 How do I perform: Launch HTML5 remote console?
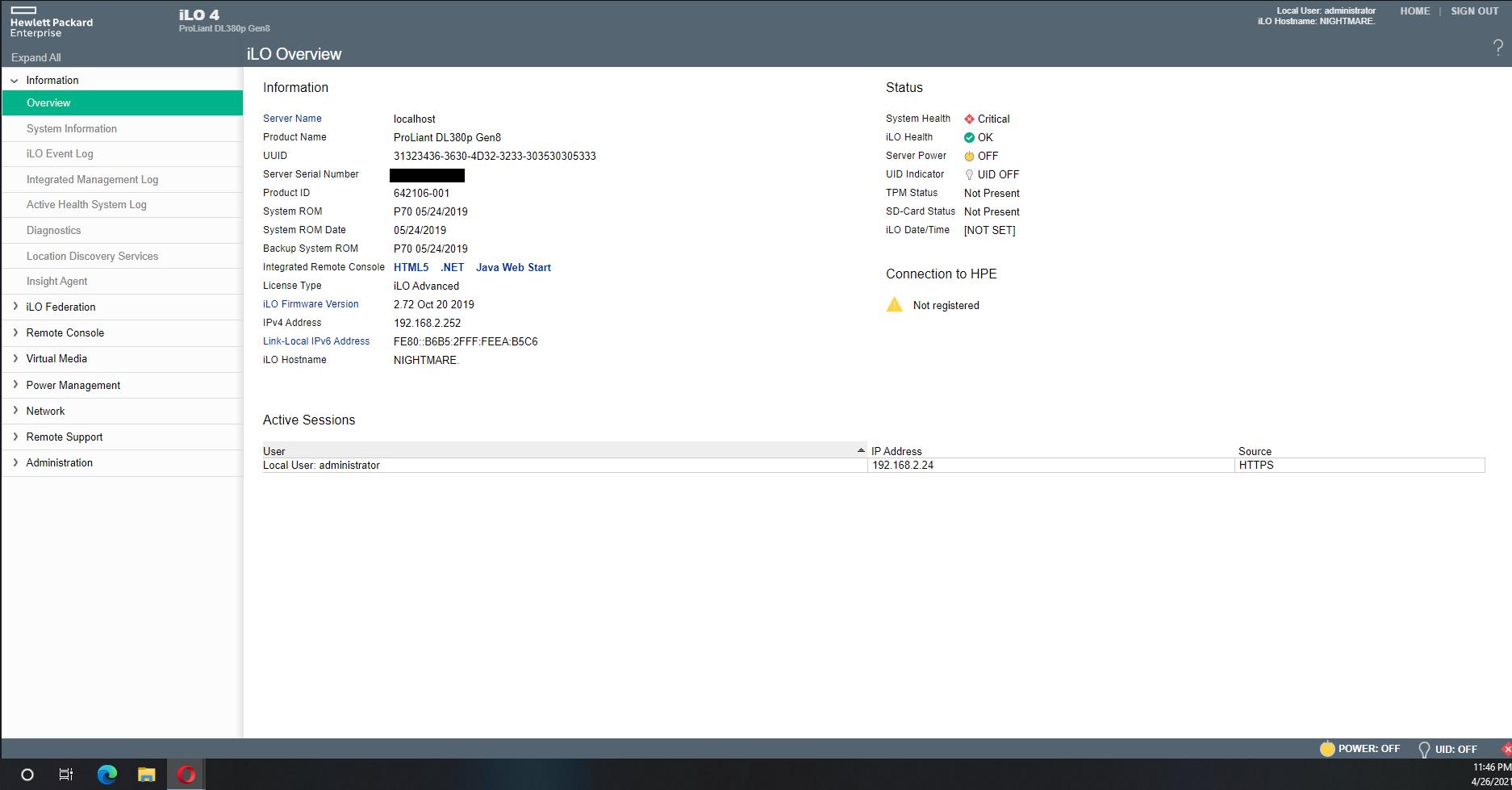pyautogui.click(x=411, y=267)
